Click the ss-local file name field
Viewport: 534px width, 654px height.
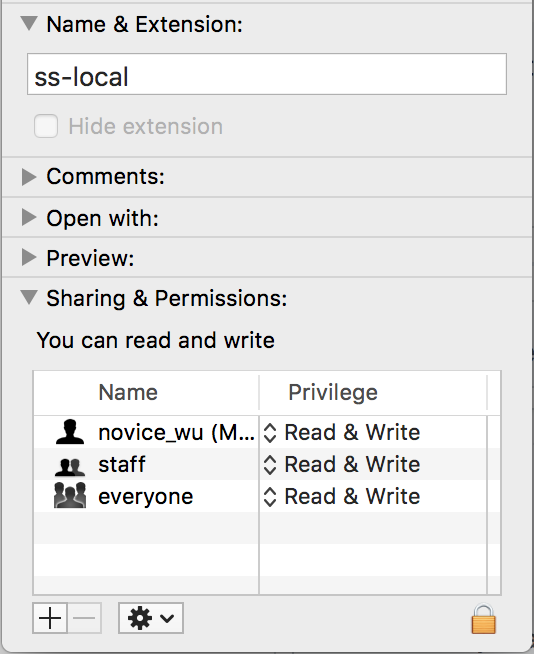pos(267,74)
